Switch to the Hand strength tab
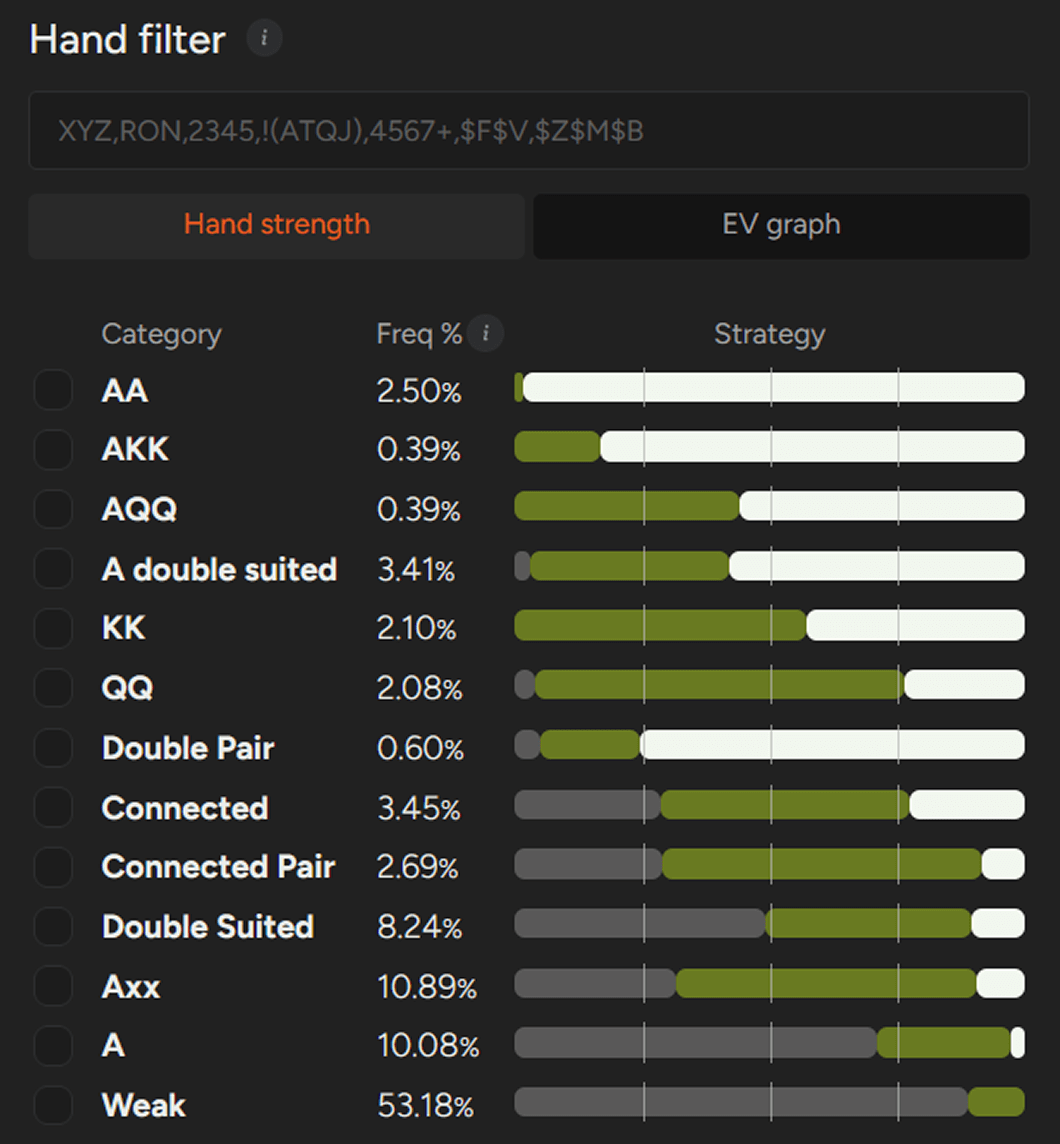This screenshot has width=1060, height=1144. pos(277,225)
